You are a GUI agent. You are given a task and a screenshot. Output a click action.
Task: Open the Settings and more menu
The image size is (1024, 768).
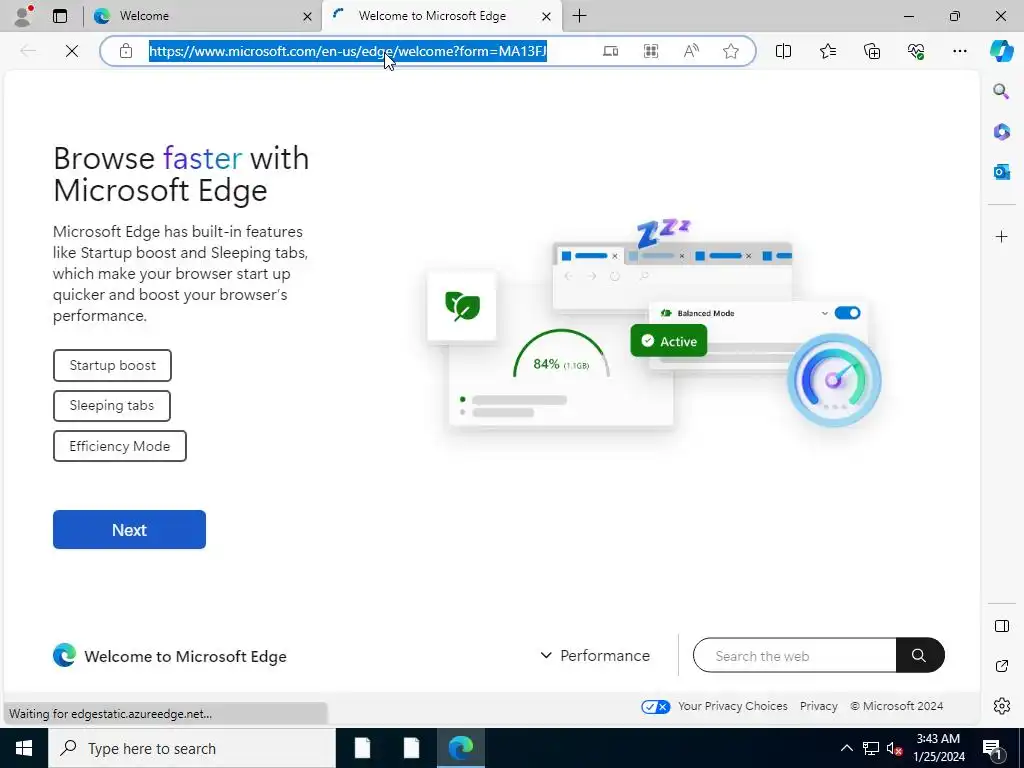[x=959, y=51]
